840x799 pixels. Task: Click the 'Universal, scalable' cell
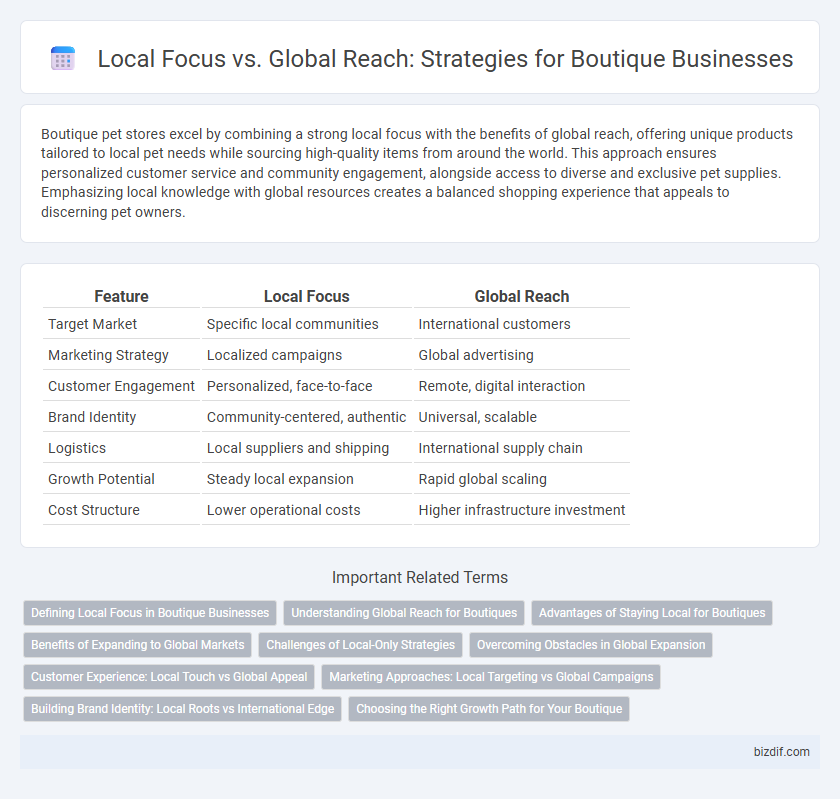point(522,417)
